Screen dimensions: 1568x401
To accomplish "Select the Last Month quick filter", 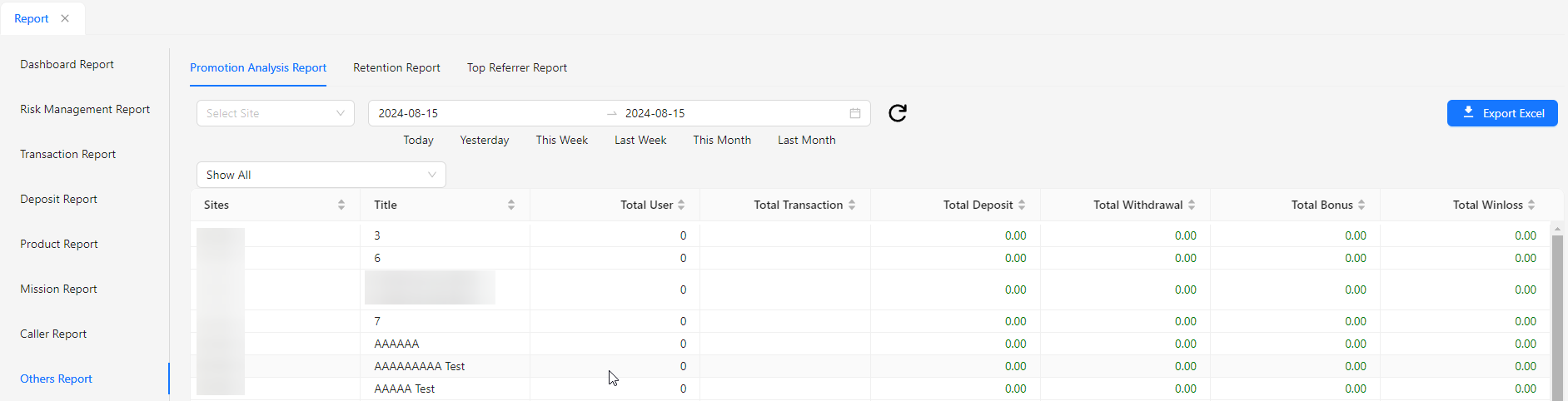I will (x=806, y=140).
